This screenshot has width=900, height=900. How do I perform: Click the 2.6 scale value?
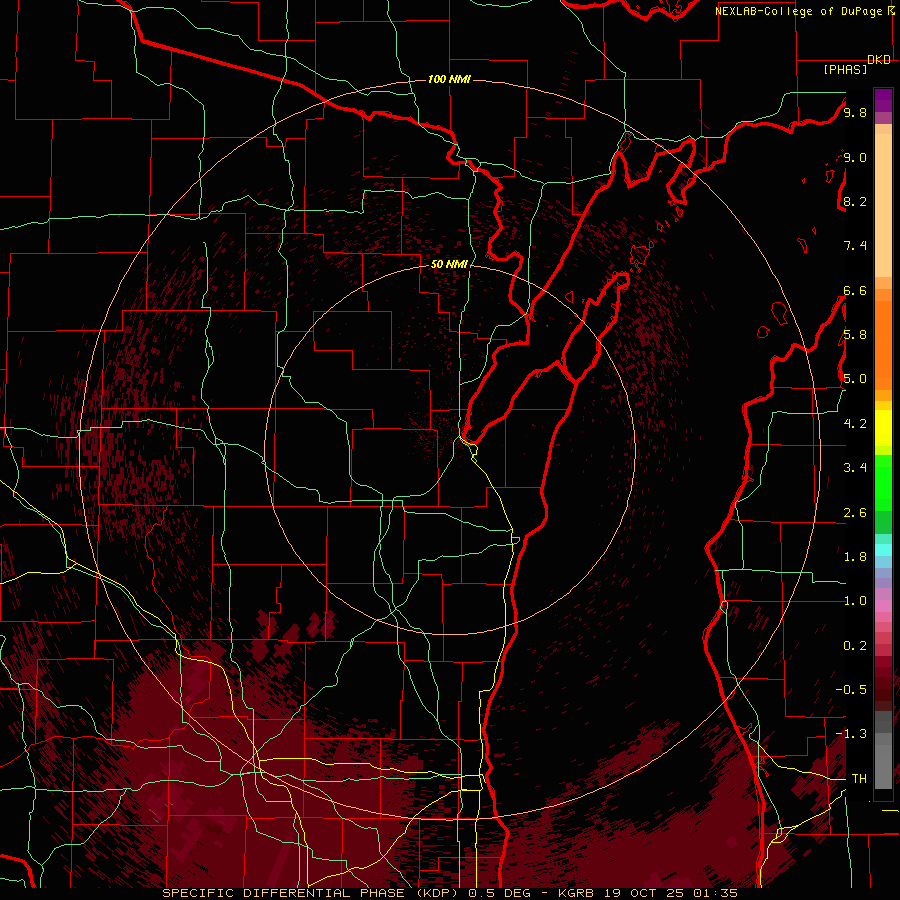(x=855, y=512)
